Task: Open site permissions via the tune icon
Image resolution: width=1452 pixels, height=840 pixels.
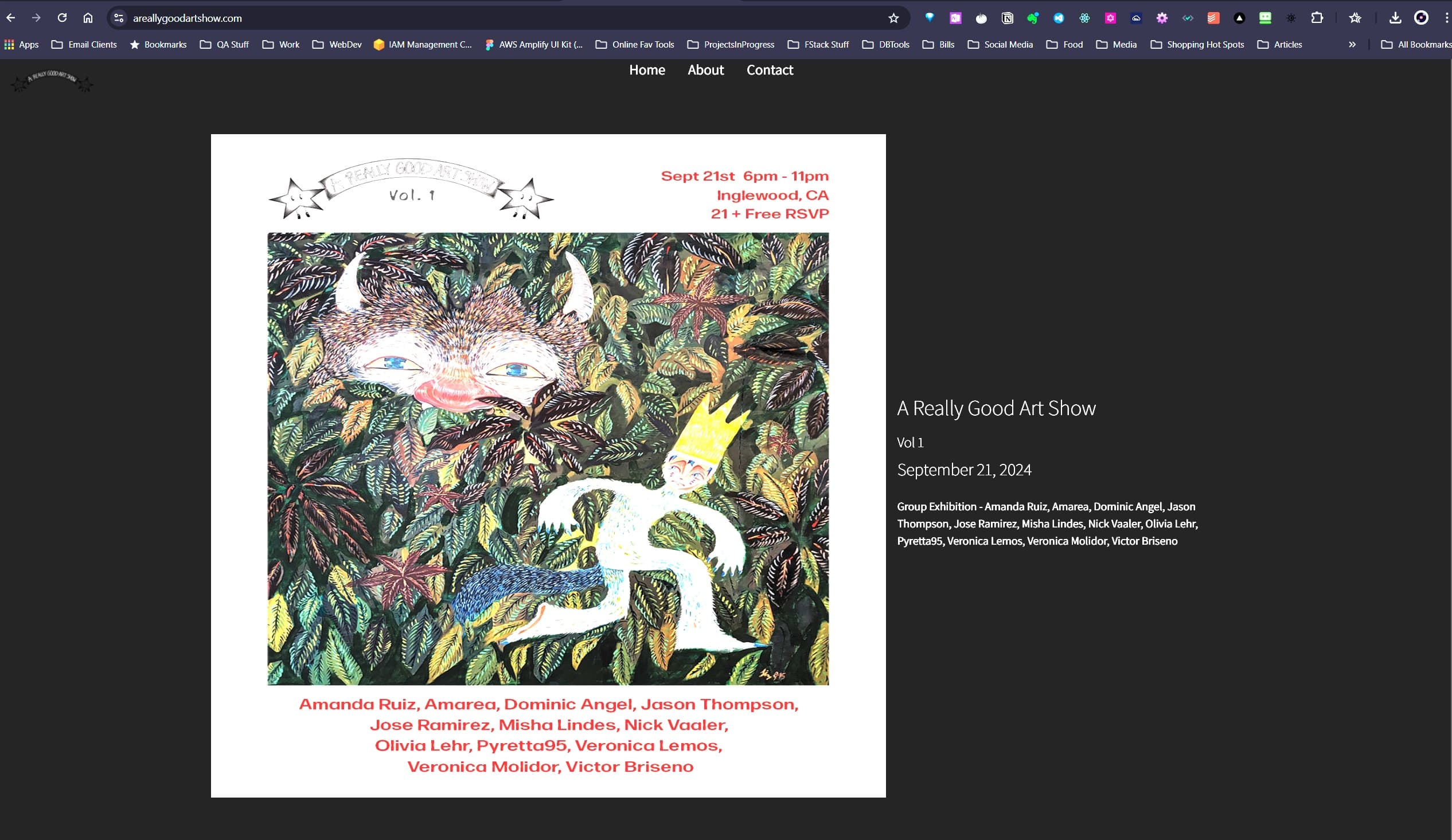Action: click(118, 18)
